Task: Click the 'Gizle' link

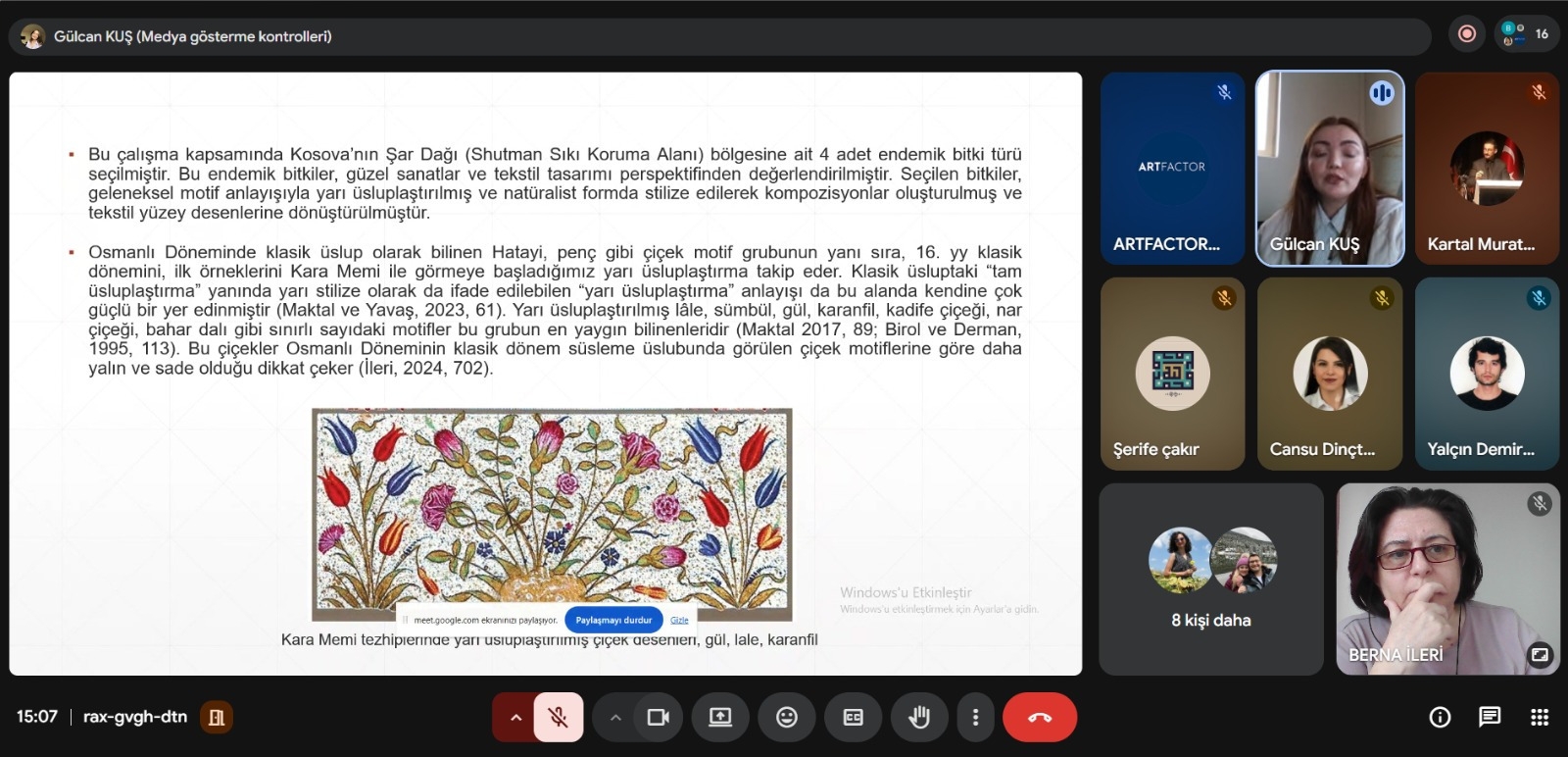Action: pos(679,620)
